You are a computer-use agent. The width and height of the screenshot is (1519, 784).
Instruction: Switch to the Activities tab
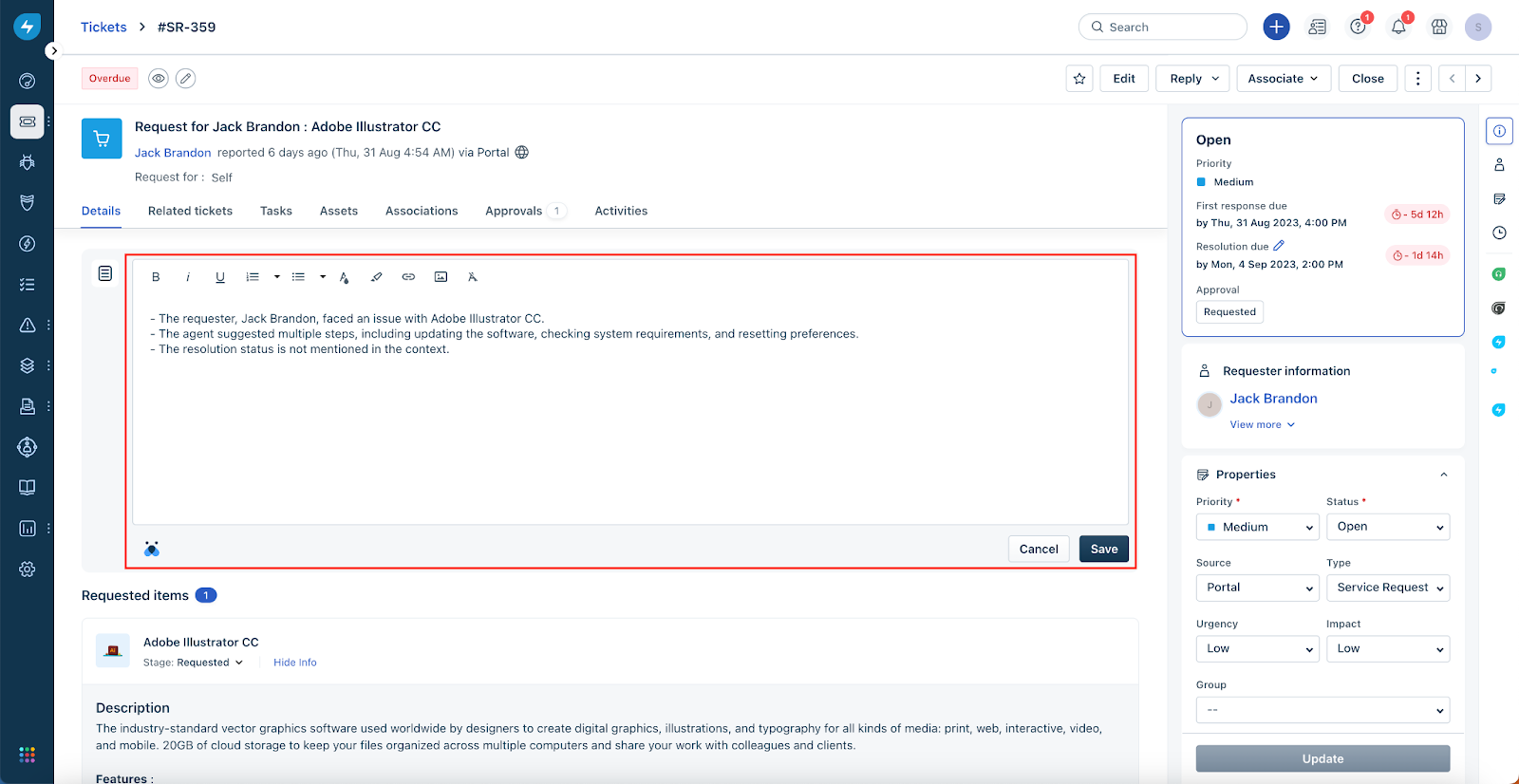coord(621,211)
